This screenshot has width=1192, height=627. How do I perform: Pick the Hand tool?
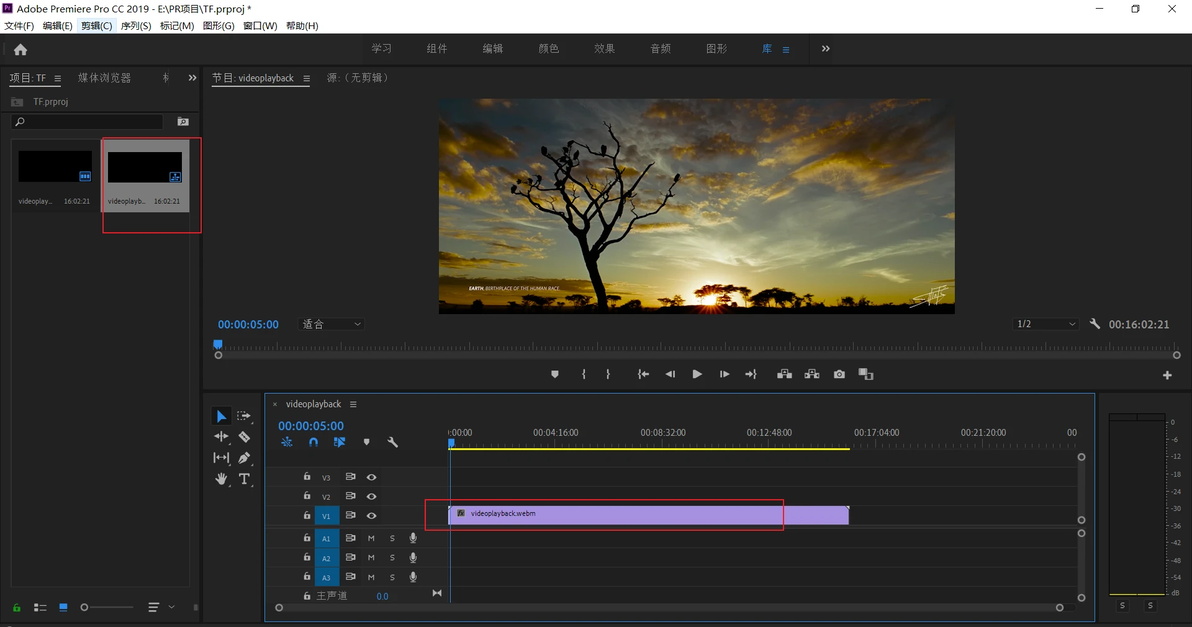[221, 479]
